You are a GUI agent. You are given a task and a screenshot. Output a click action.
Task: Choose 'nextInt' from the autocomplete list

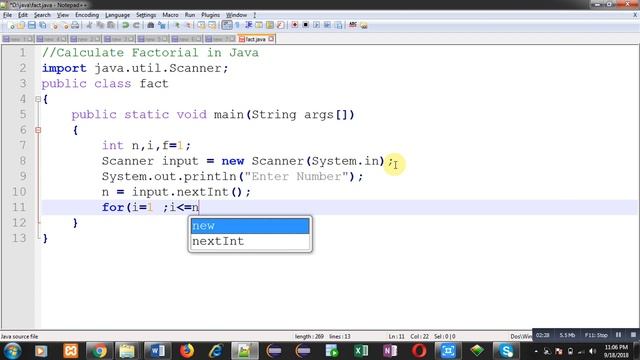click(x=250, y=241)
